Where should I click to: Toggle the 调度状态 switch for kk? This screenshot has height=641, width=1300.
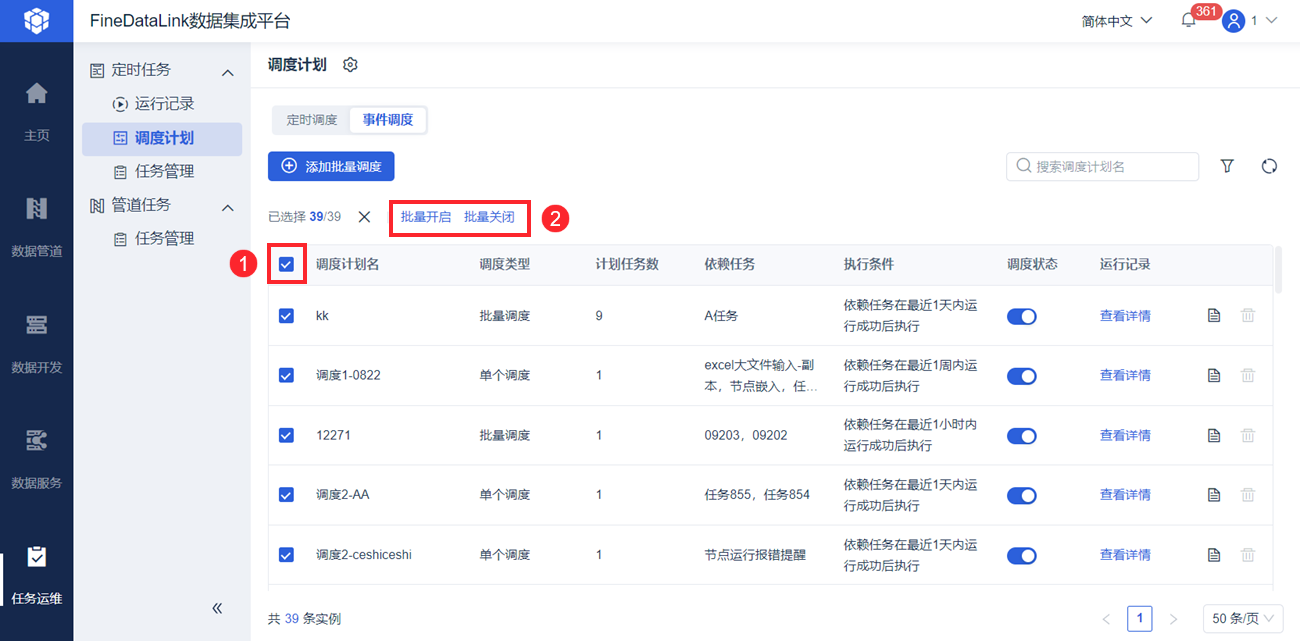(1021, 316)
